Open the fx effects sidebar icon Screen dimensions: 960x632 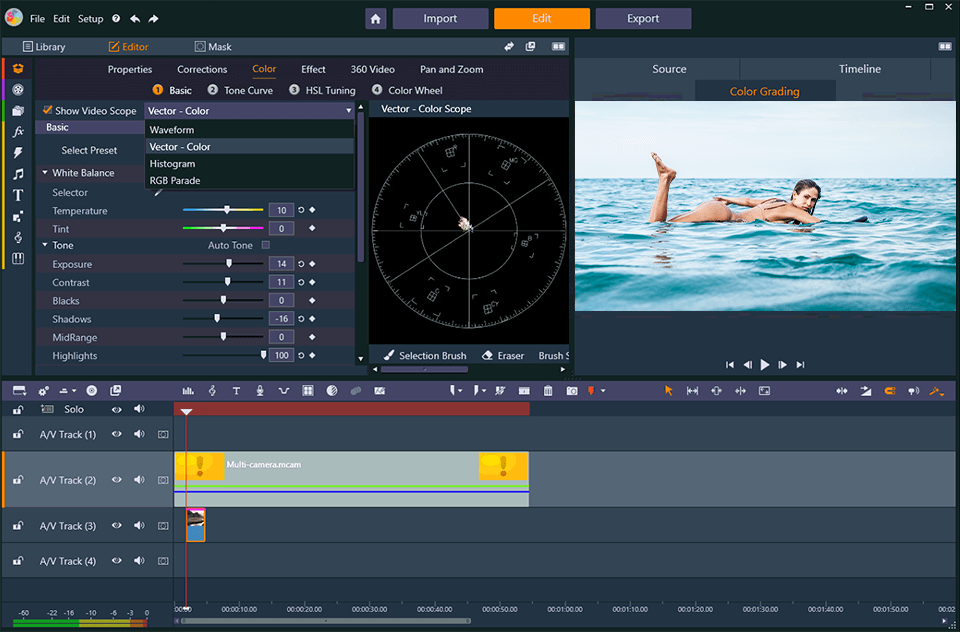pyautogui.click(x=18, y=132)
